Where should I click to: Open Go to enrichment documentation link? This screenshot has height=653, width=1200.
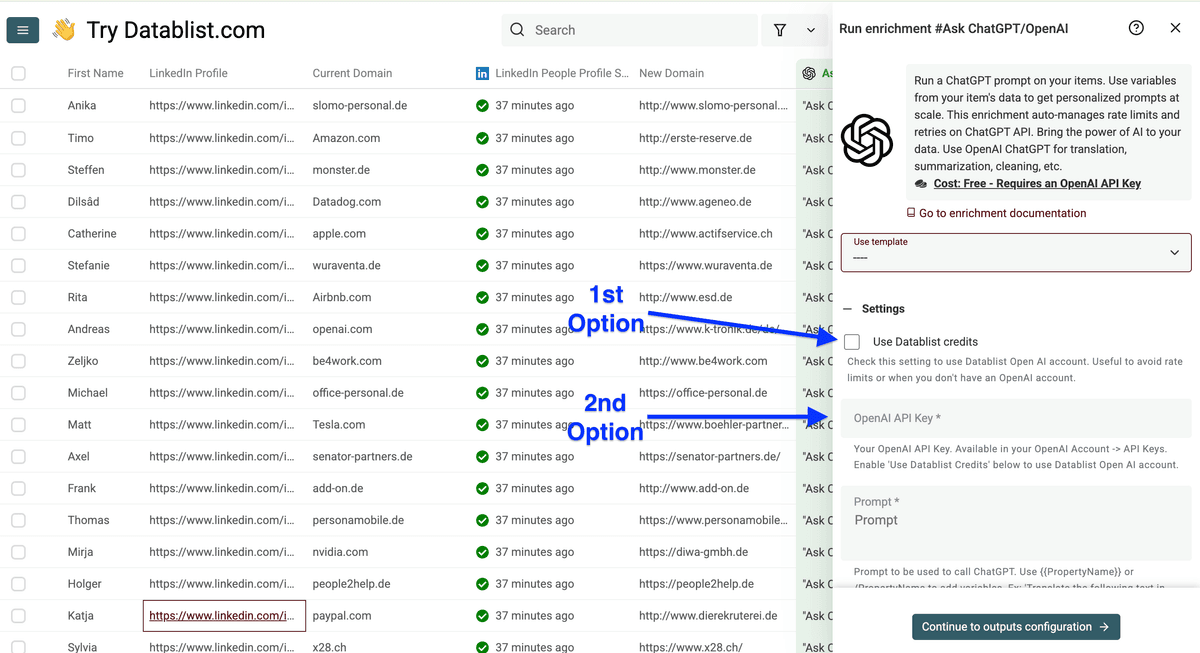pos(996,213)
